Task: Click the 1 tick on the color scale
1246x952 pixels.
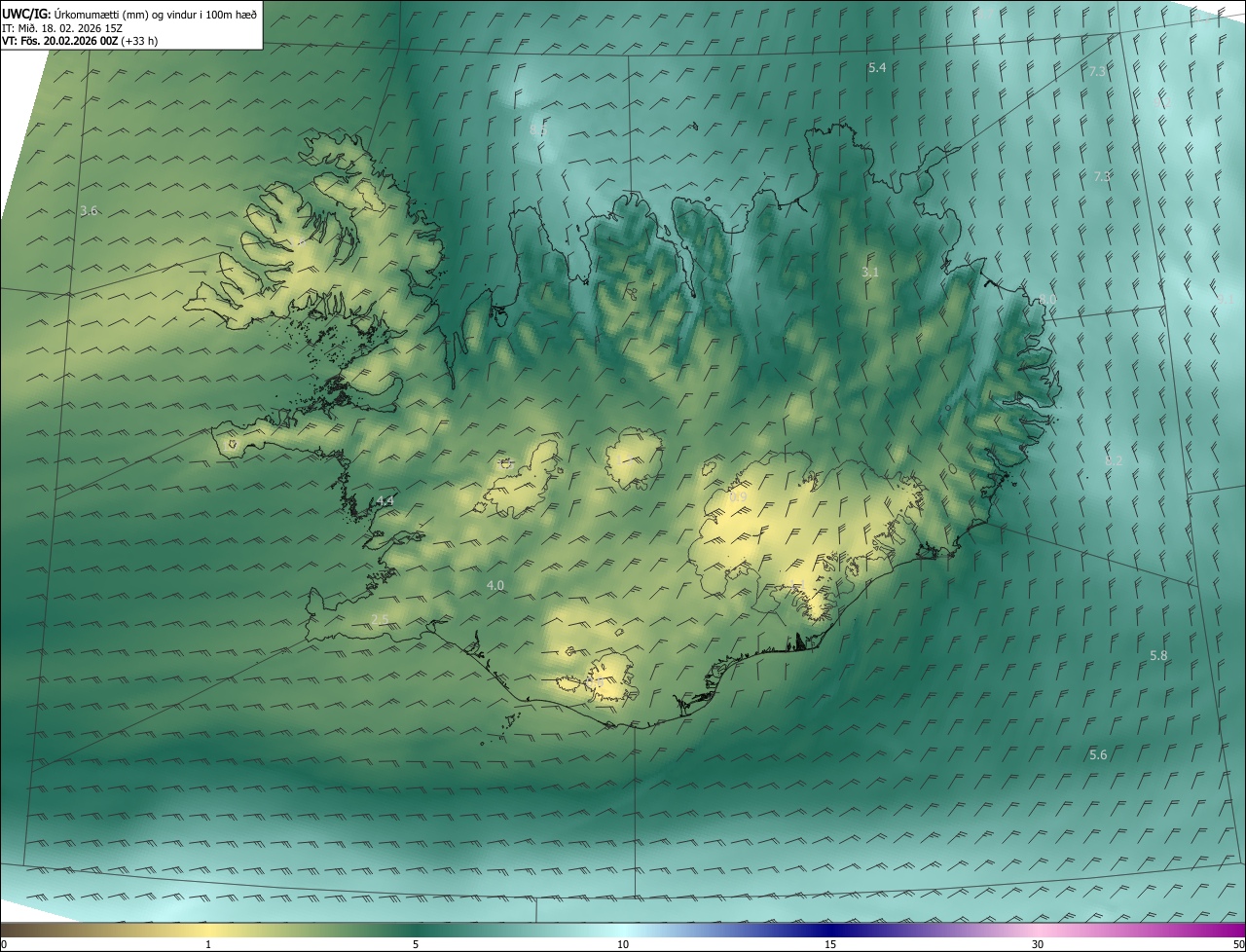Action: [208, 944]
